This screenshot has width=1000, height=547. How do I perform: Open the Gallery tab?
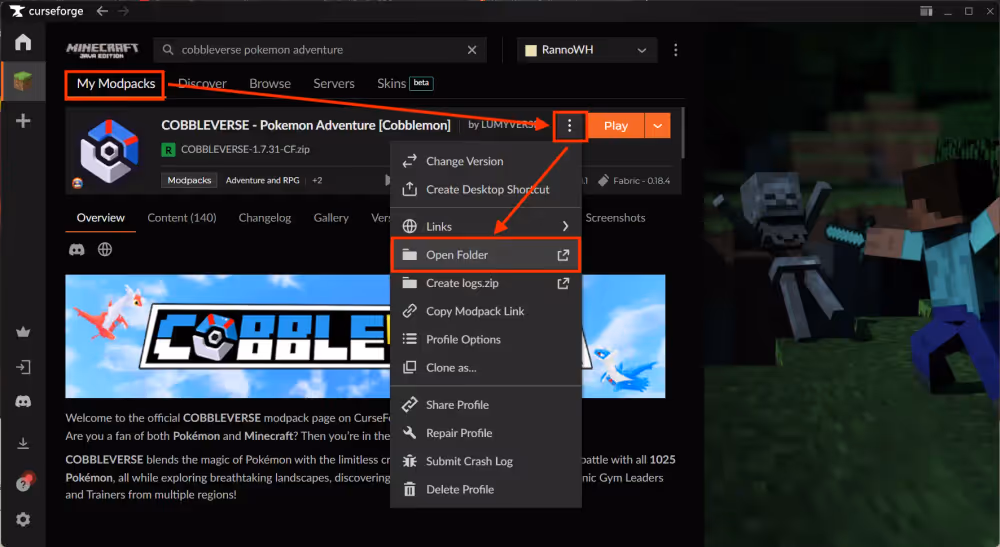331,217
